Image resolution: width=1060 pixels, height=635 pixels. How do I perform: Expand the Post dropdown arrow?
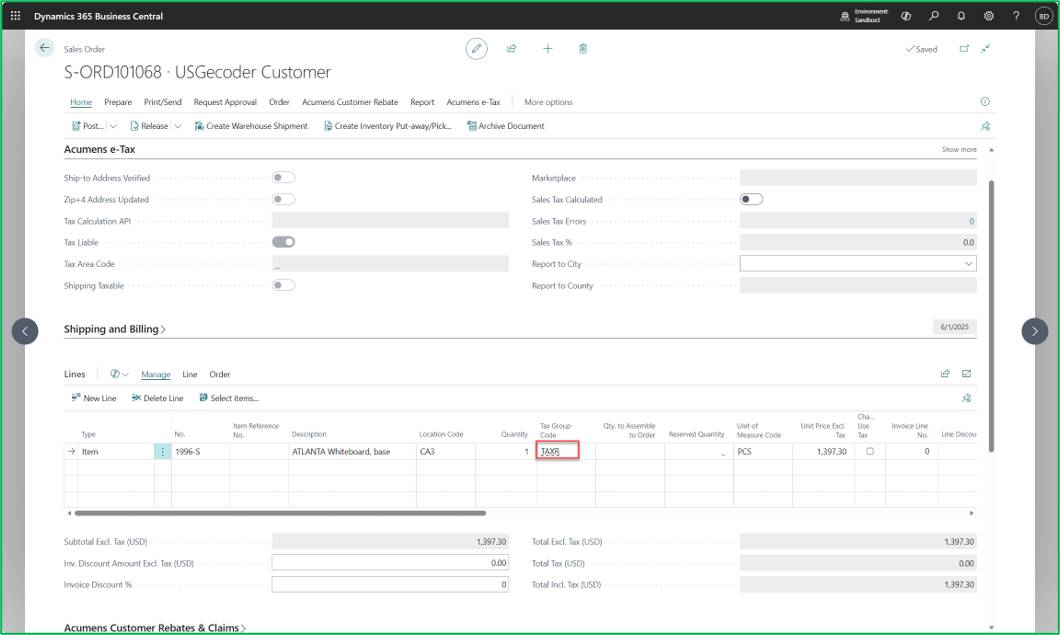click(x=113, y=126)
